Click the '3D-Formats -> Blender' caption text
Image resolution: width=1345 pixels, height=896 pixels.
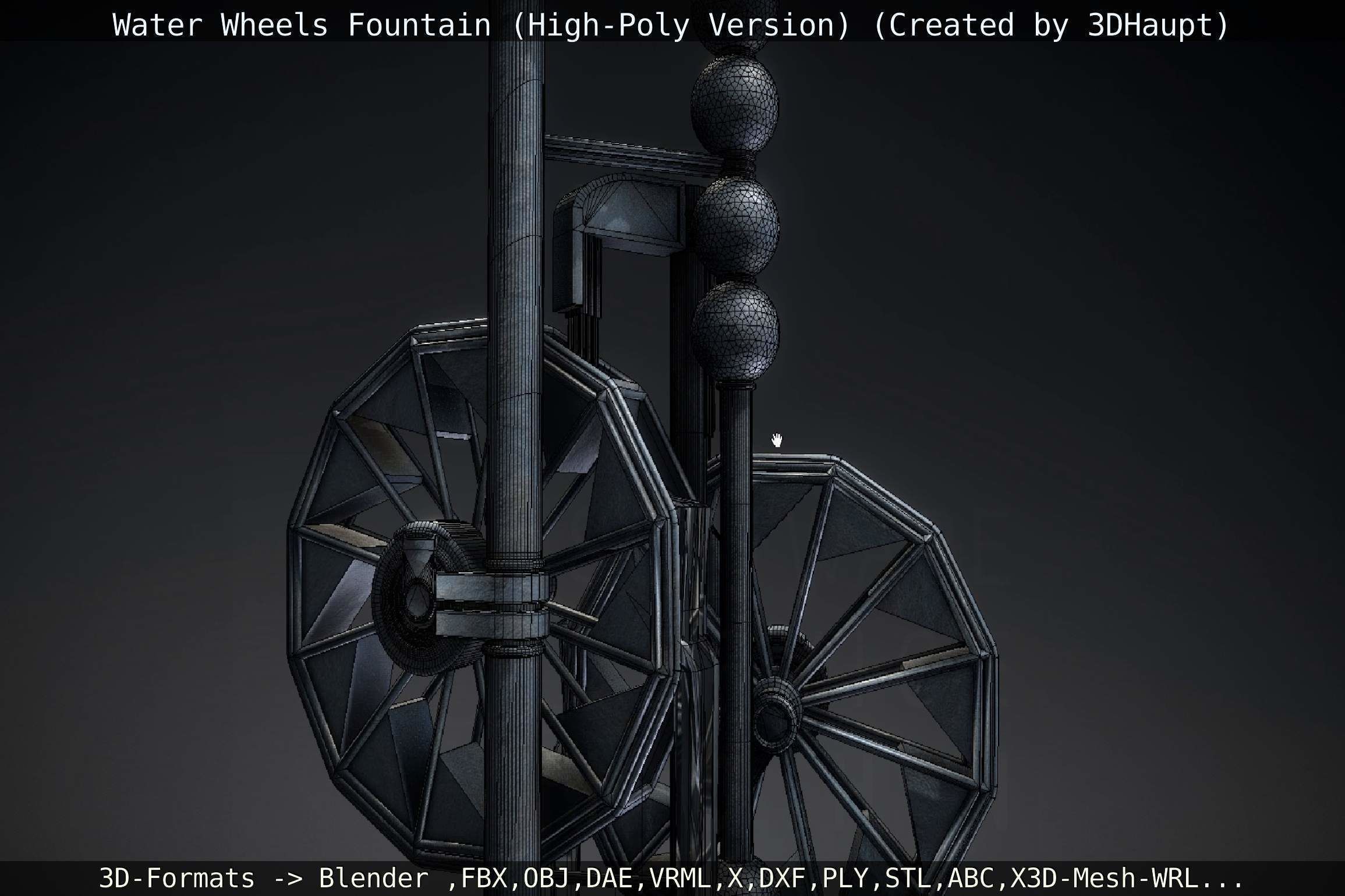tap(264, 878)
